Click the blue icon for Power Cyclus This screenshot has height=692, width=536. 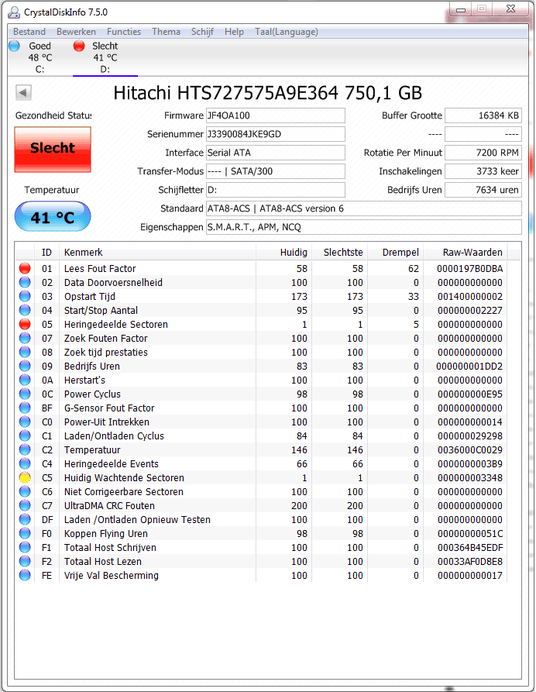pos(25,394)
